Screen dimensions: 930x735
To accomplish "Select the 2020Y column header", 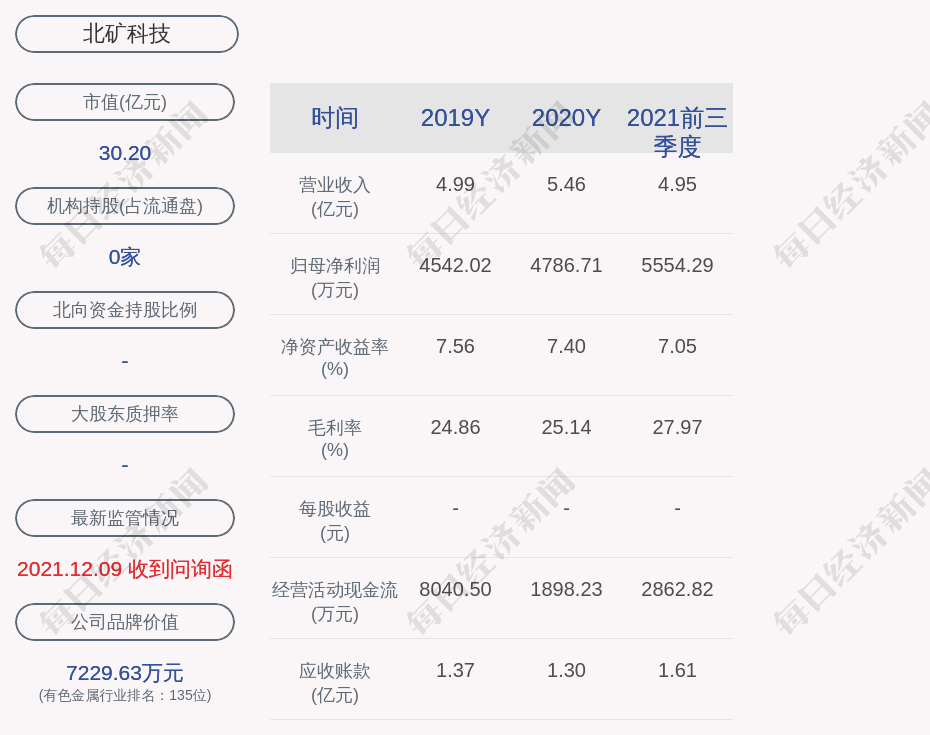I will pos(566,118).
